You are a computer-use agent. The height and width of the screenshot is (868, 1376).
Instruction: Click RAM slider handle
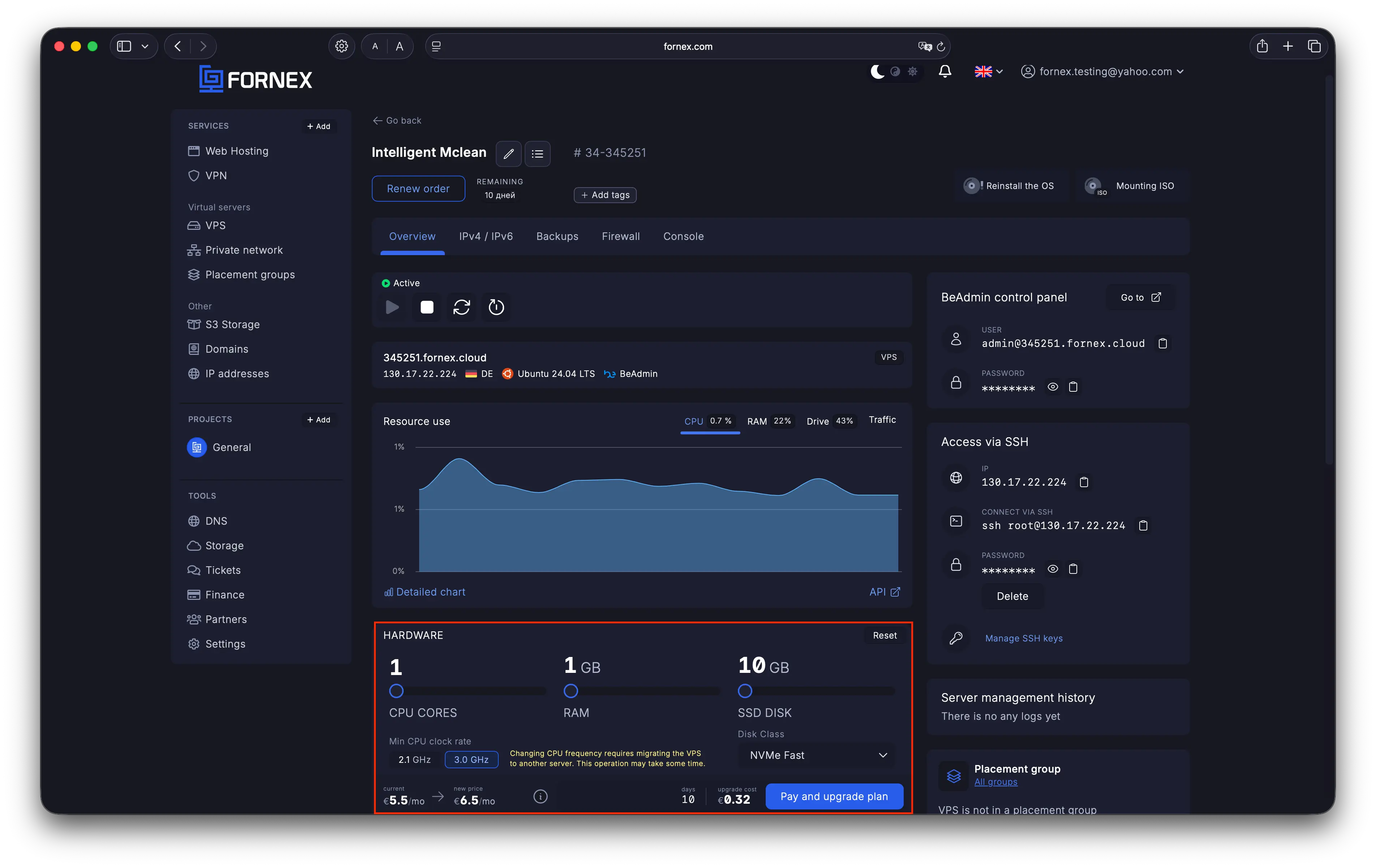tap(570, 691)
